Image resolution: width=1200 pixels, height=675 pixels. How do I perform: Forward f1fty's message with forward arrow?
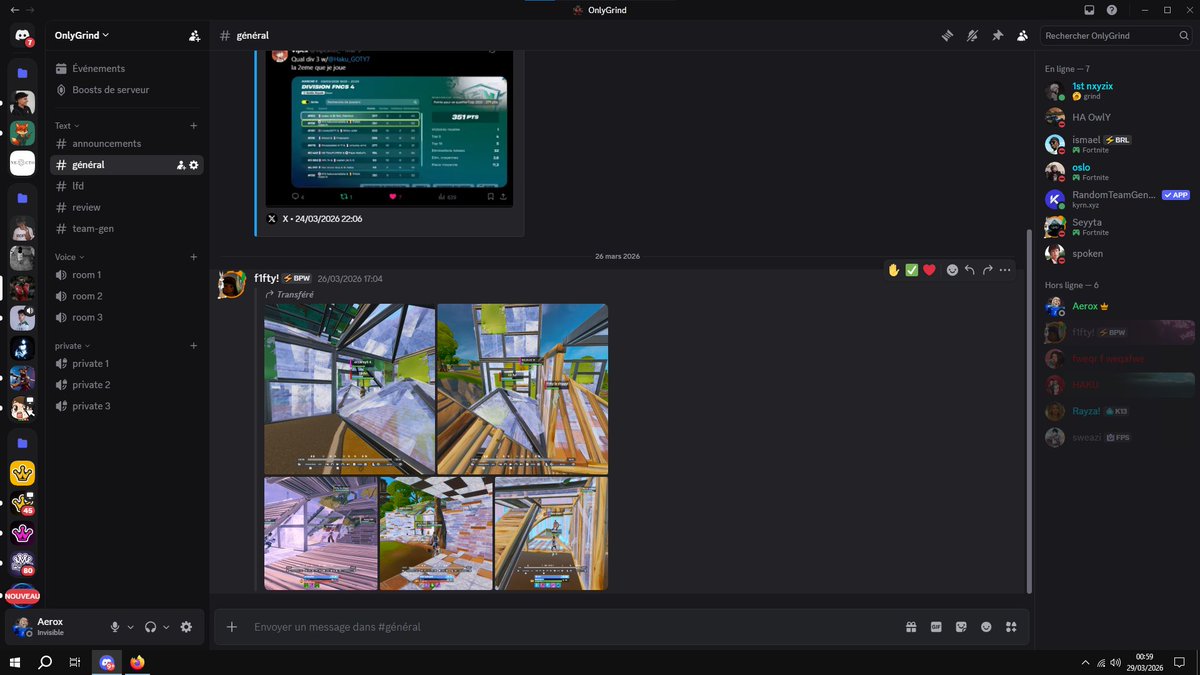988,270
